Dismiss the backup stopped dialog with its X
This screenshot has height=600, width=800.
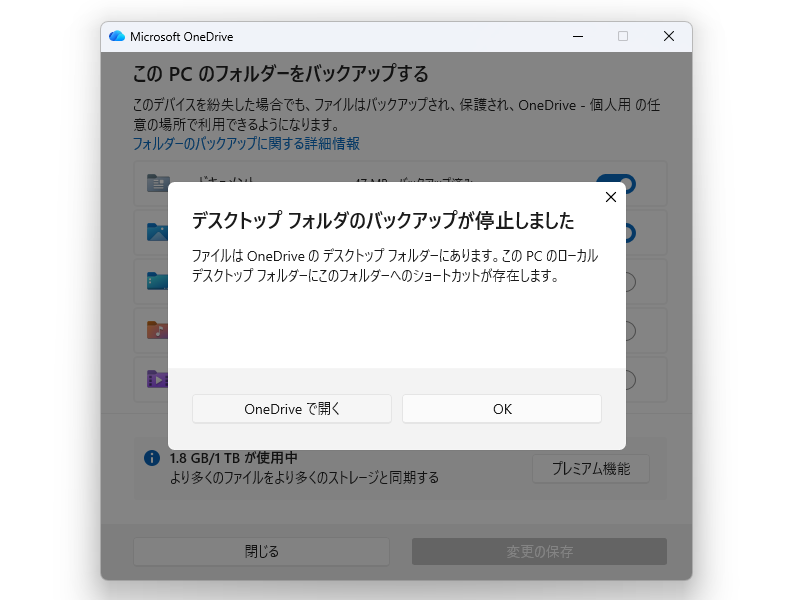[x=611, y=197]
